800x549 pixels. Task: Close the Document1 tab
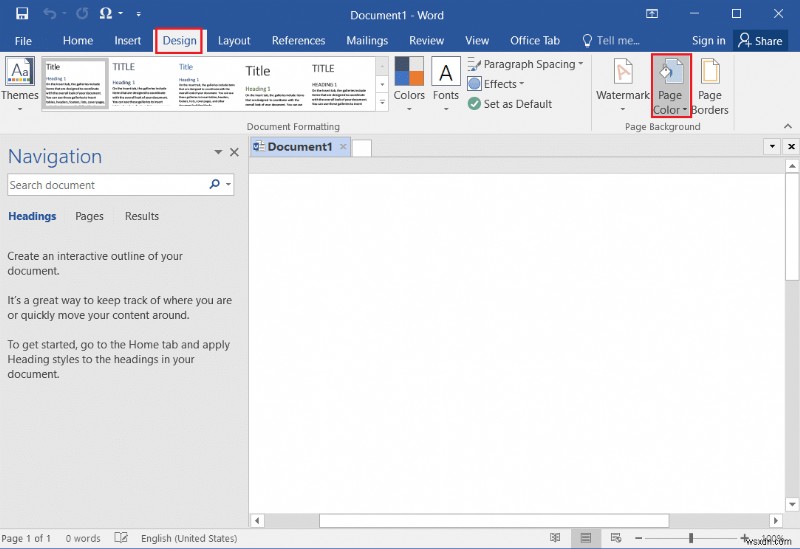(x=342, y=147)
